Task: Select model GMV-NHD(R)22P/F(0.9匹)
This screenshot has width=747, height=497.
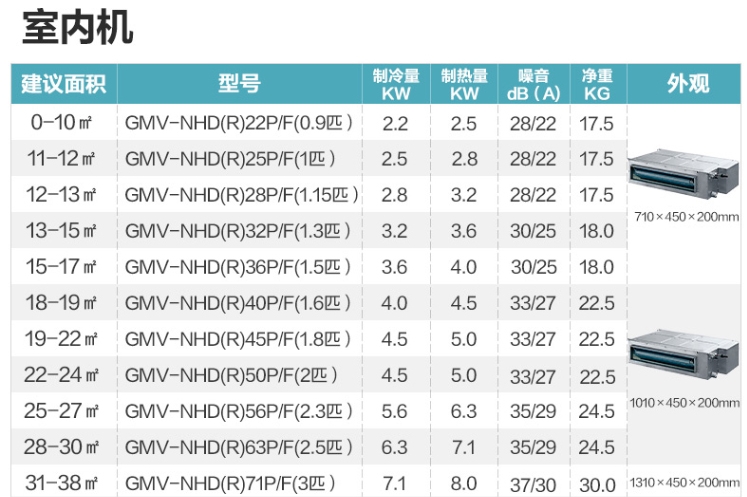Action: pyautogui.click(x=239, y=125)
